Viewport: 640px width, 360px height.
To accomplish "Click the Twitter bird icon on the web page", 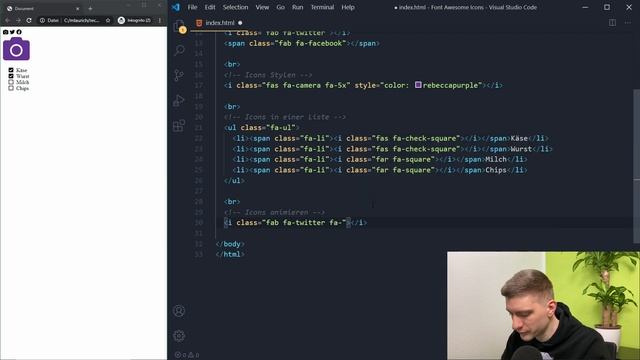I will pos(12,32).
